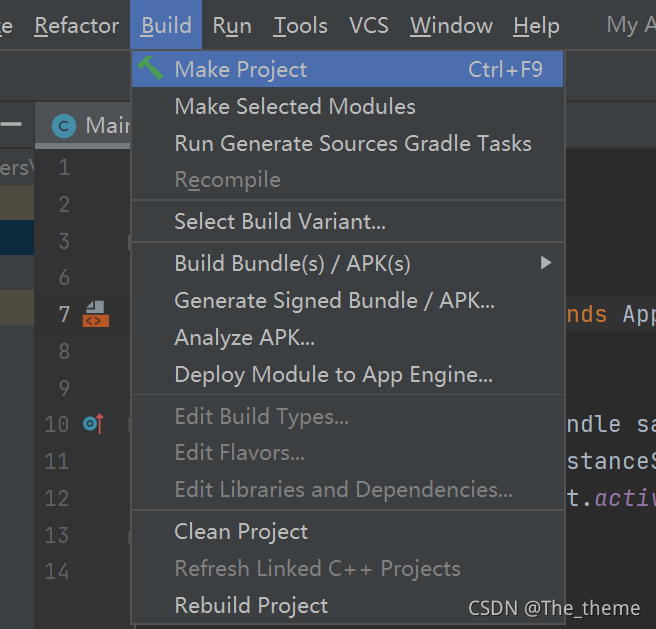Viewport: 656px width, 629px height.
Task: Open the Refactor menu
Action: (77, 26)
